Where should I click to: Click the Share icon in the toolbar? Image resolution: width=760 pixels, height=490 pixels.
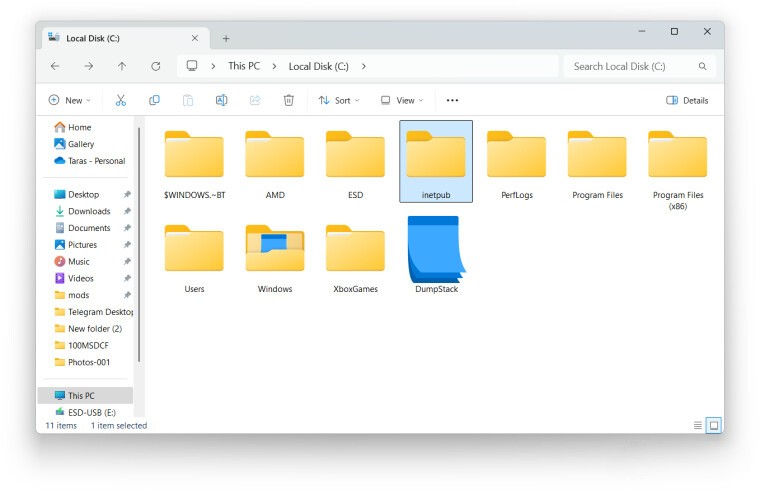click(255, 100)
